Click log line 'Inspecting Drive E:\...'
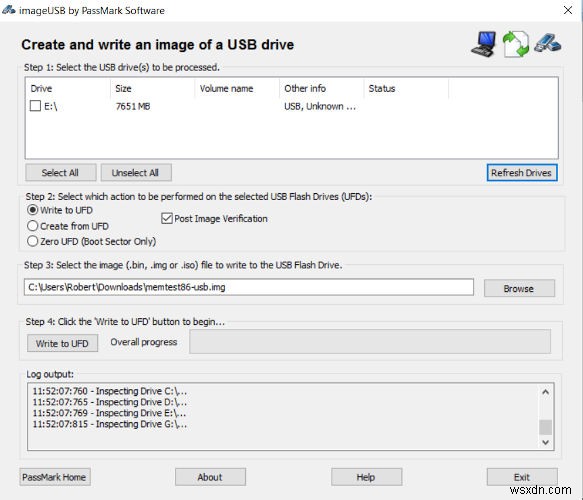583x500 pixels. [109, 413]
